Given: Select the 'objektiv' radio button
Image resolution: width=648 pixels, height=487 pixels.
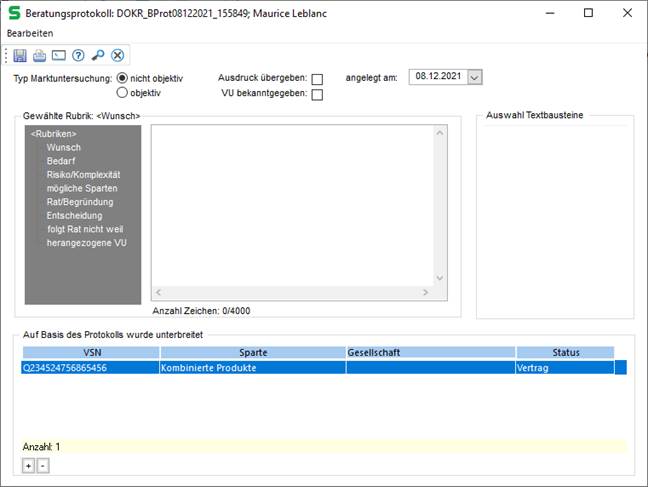Looking at the screenshot, I should click(123, 93).
